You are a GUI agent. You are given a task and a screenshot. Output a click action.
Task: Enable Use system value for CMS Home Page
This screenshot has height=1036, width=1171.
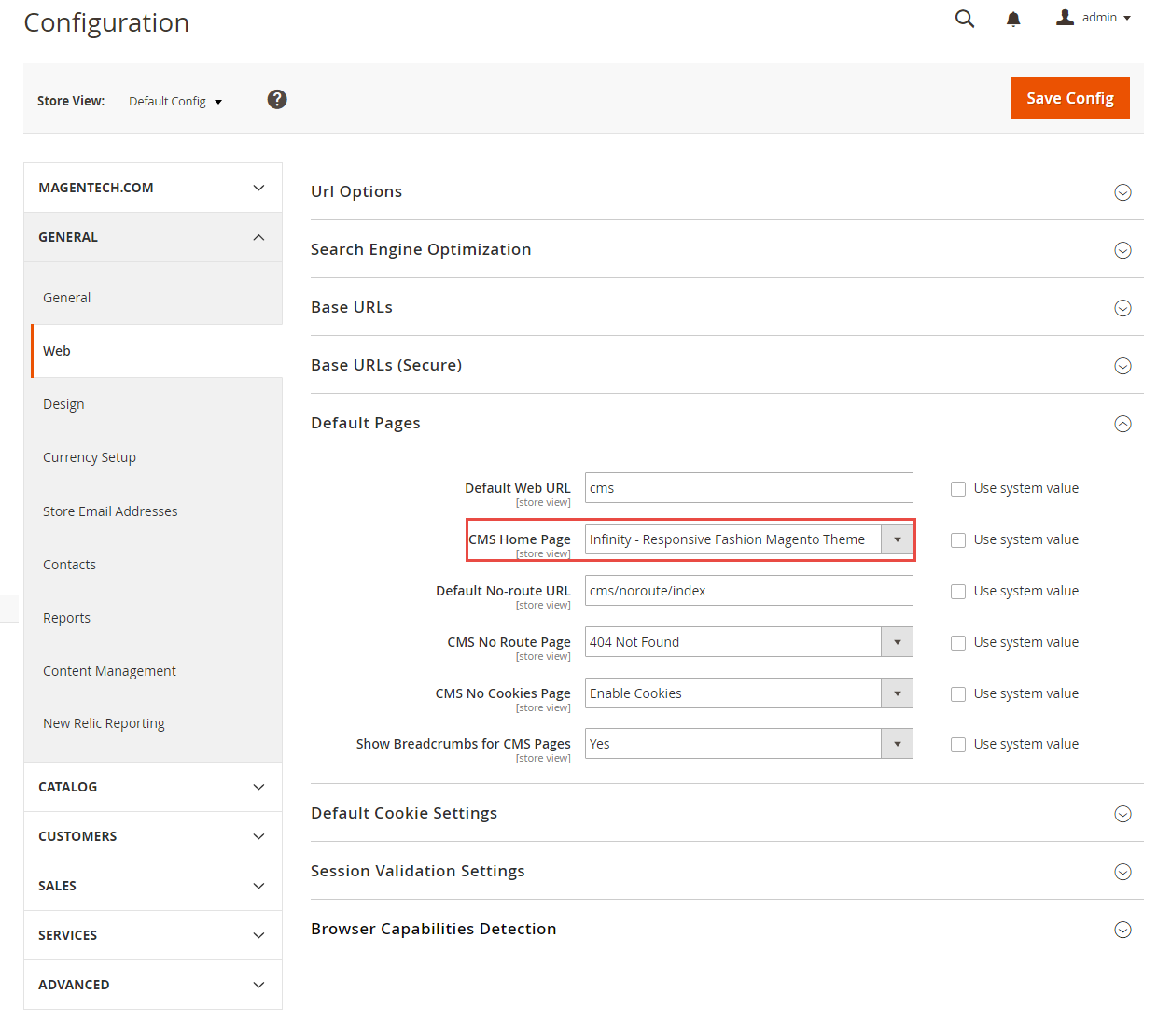[x=958, y=540]
